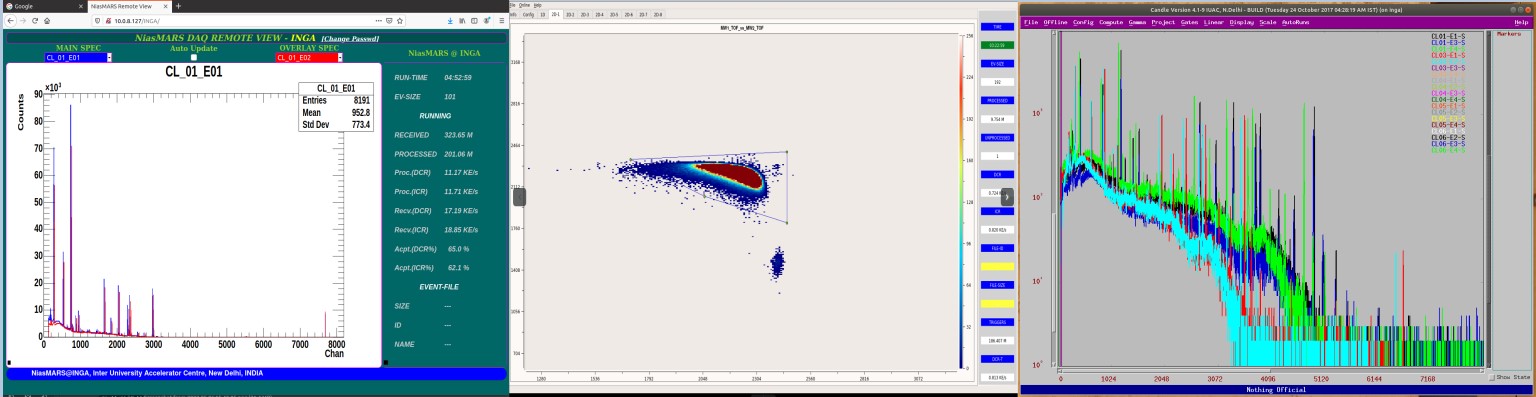Open the Gates menu in Candle
The image size is (1536, 397).
click(1189, 22)
